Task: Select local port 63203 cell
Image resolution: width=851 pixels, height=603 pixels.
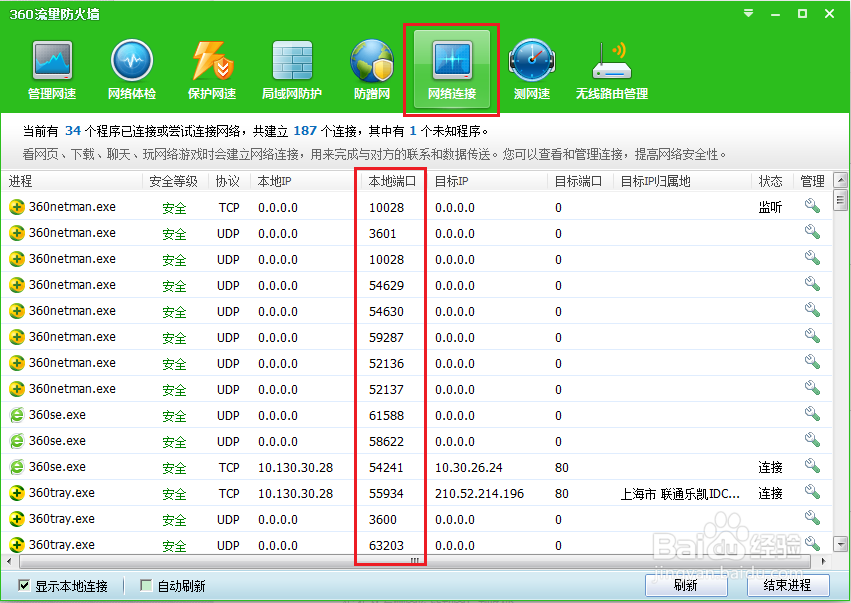Action: click(386, 545)
